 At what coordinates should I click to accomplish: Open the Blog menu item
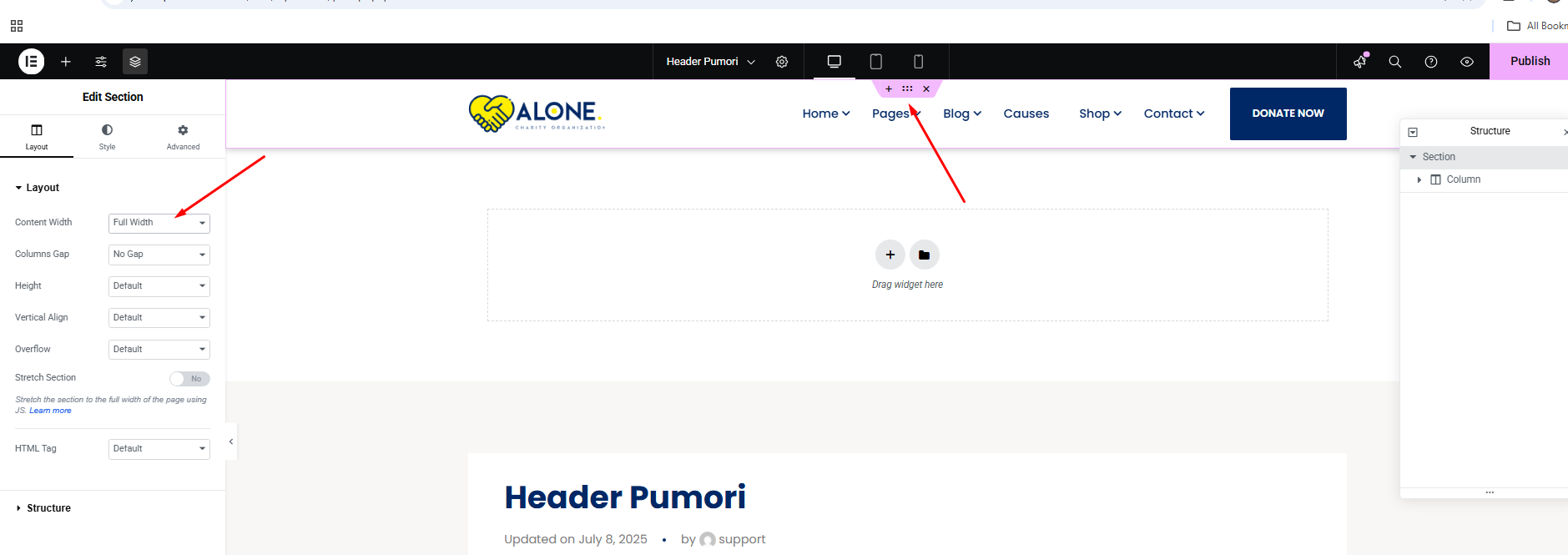(962, 114)
